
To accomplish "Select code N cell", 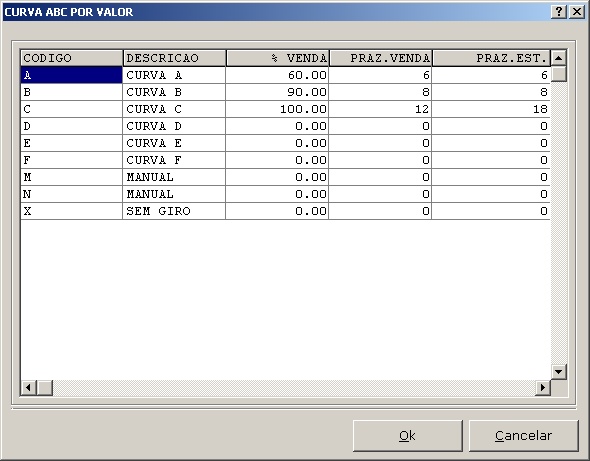I will tap(71, 194).
